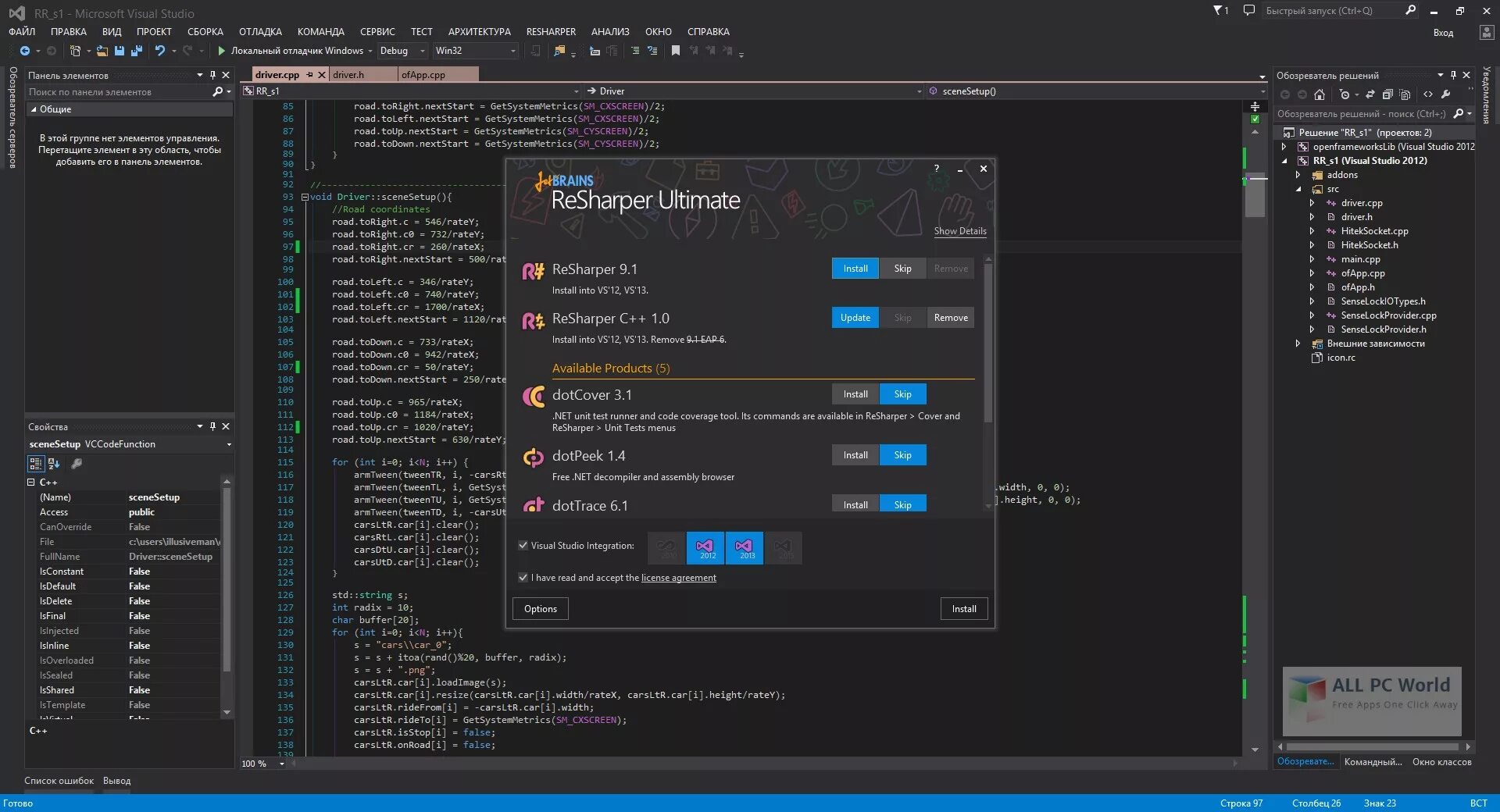This screenshot has width=1500, height=812.
Task: Open the license agreement link
Action: pos(678,578)
